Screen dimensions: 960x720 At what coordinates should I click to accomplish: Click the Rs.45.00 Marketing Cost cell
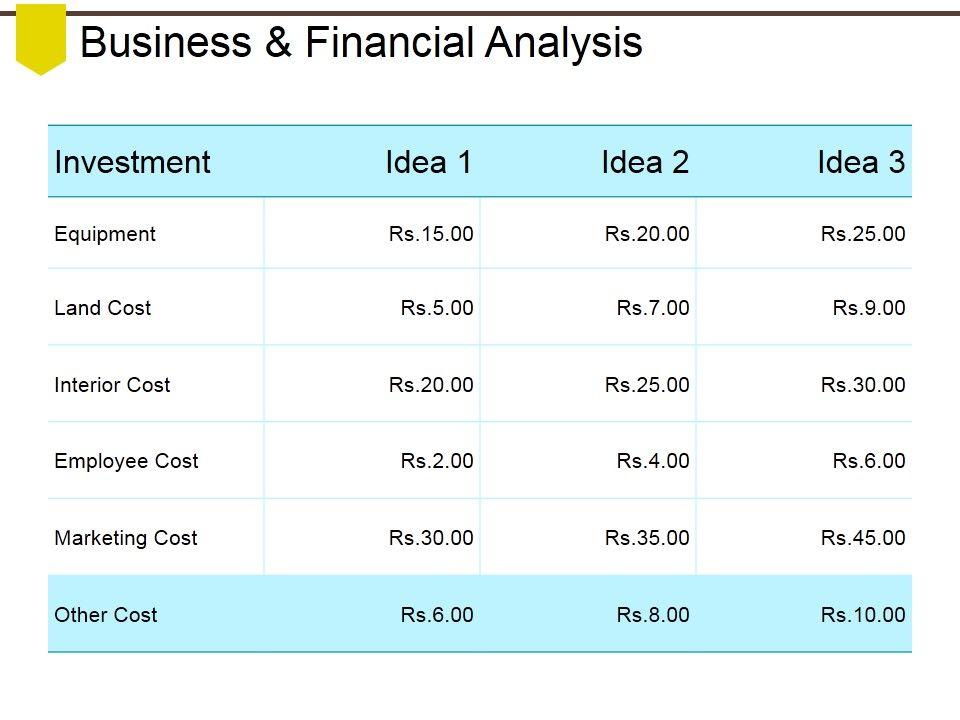[x=863, y=538]
